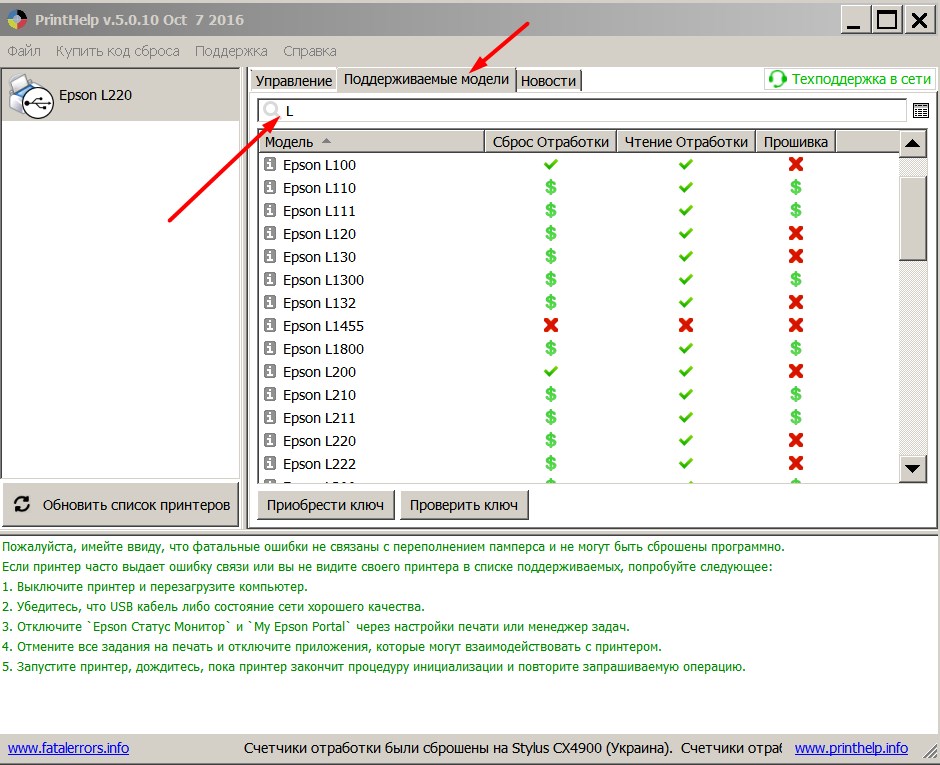Click the list scroll up arrow
Viewport: 940px width, 765px height.
pos(912,143)
